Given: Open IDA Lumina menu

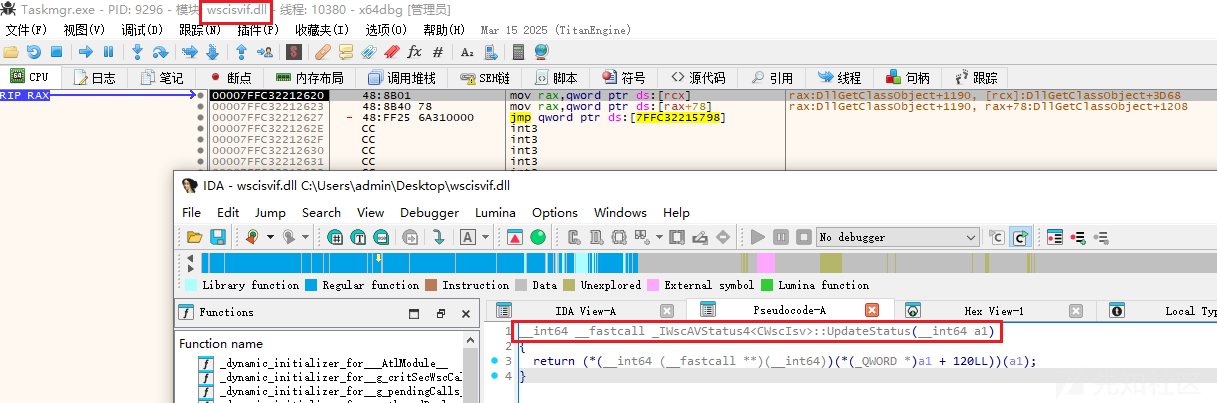Looking at the screenshot, I should tap(496, 212).
